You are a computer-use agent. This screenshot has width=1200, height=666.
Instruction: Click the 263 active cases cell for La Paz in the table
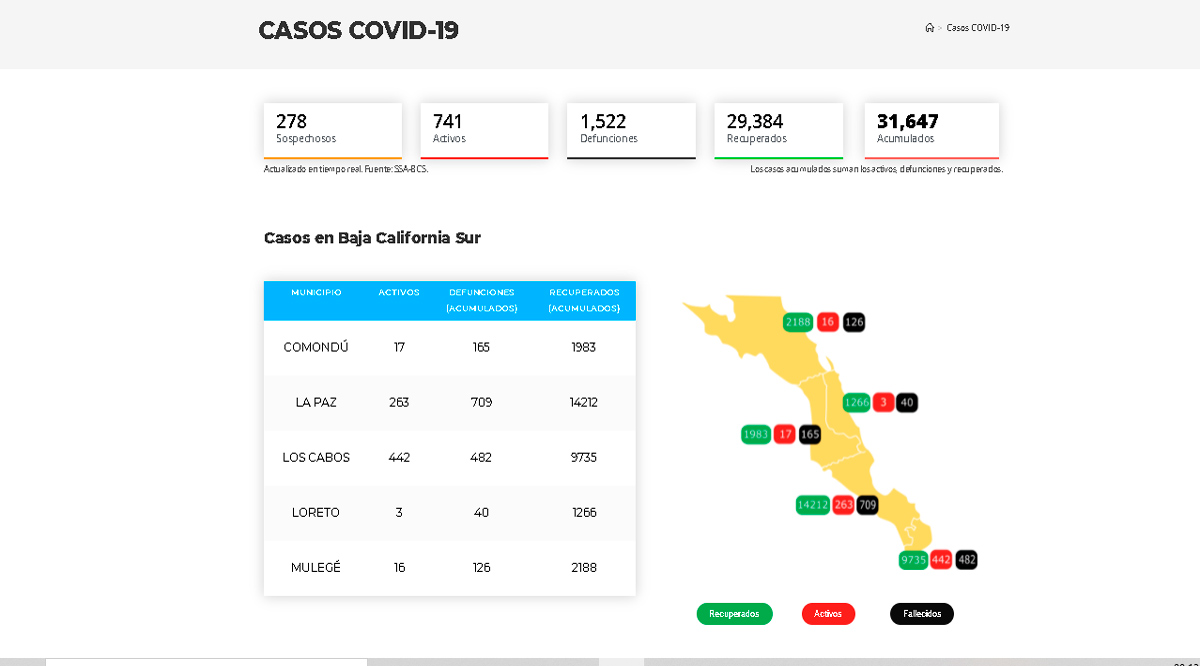pos(399,403)
